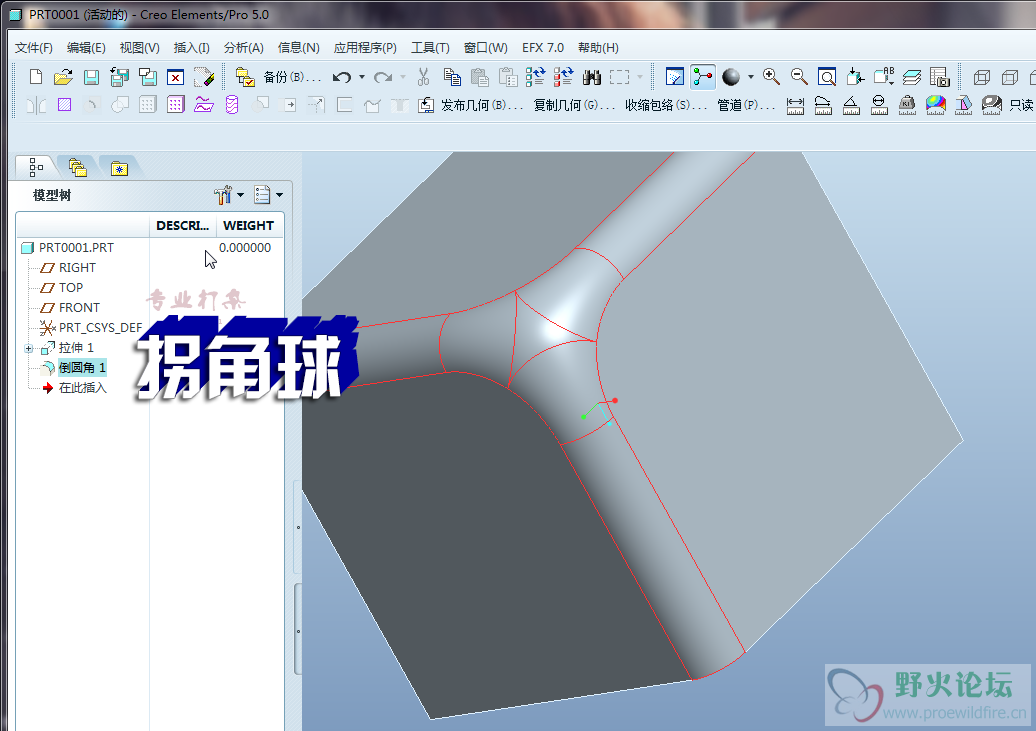The height and width of the screenshot is (731, 1036).
Task: Click the 发布几何(B)... button
Action: click(x=482, y=105)
